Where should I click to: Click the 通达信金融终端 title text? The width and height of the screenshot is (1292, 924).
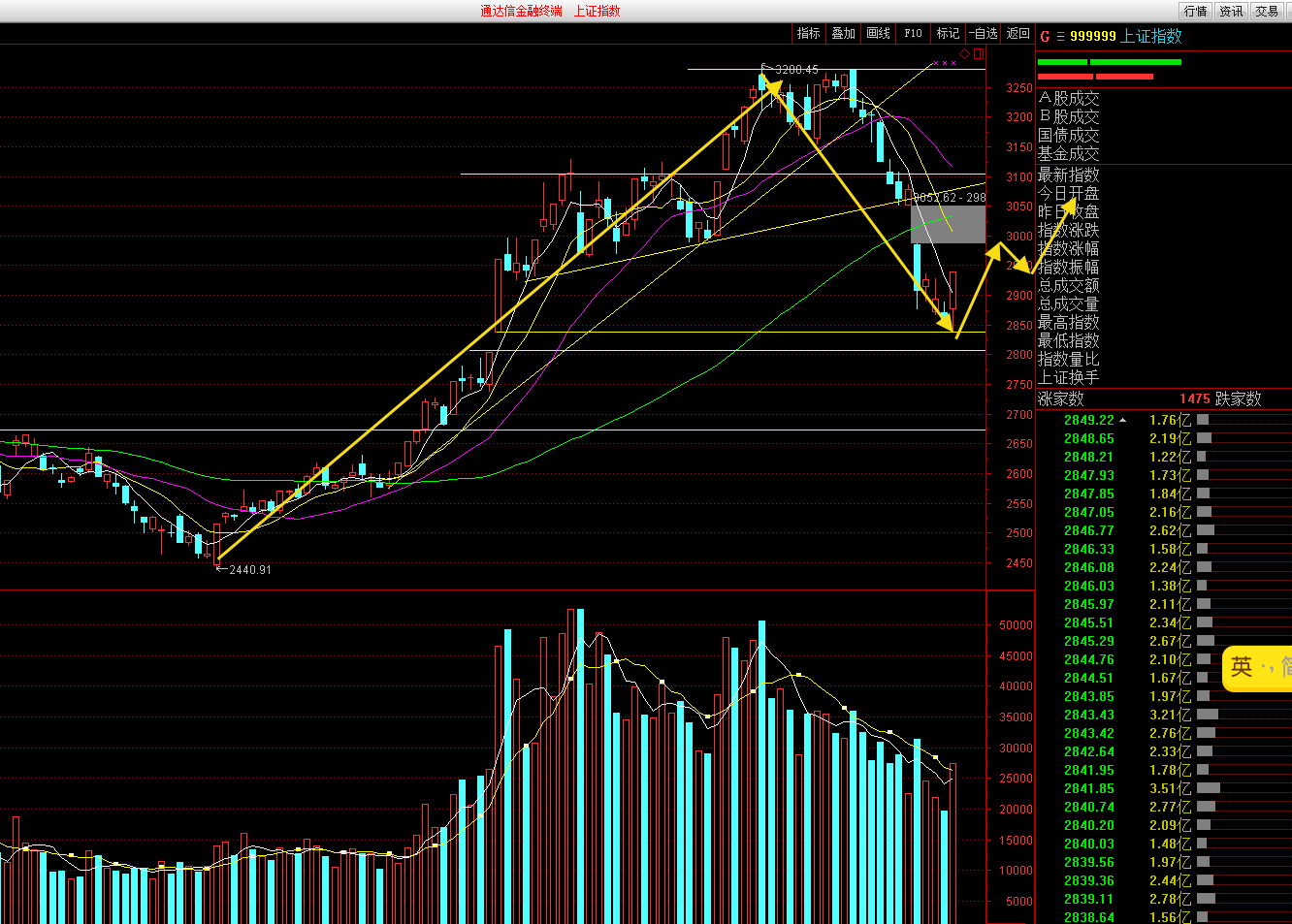click(x=521, y=11)
